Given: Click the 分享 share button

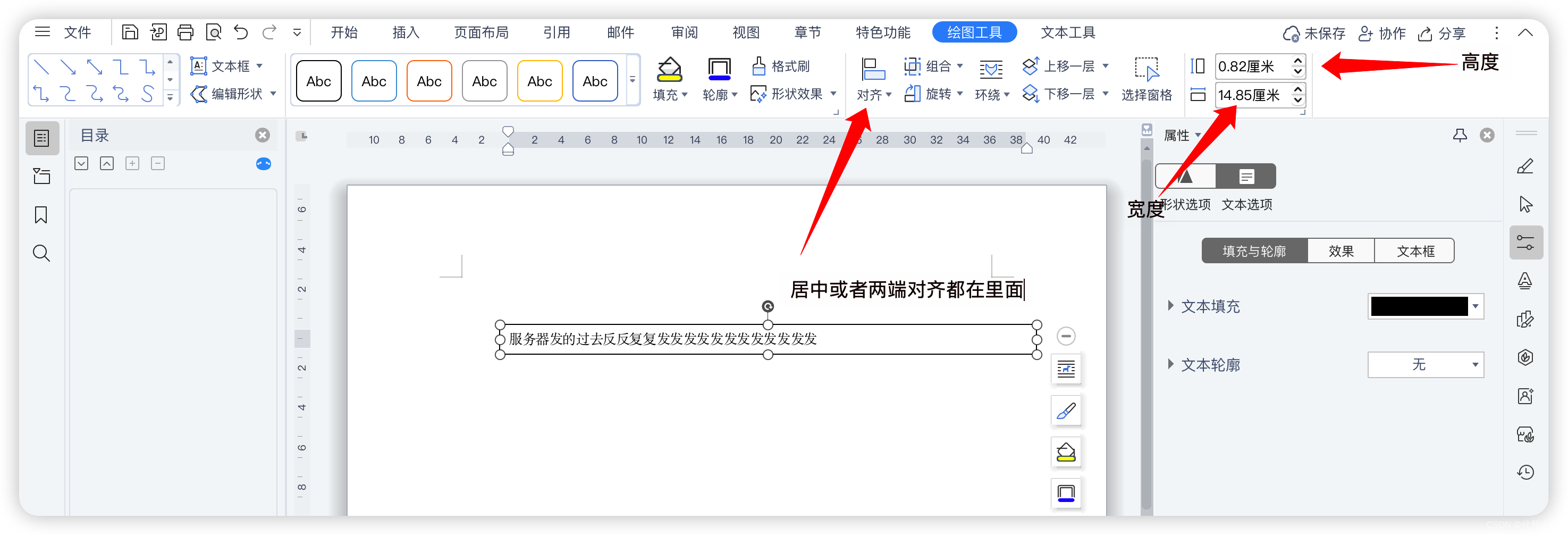Looking at the screenshot, I should point(1441,33).
